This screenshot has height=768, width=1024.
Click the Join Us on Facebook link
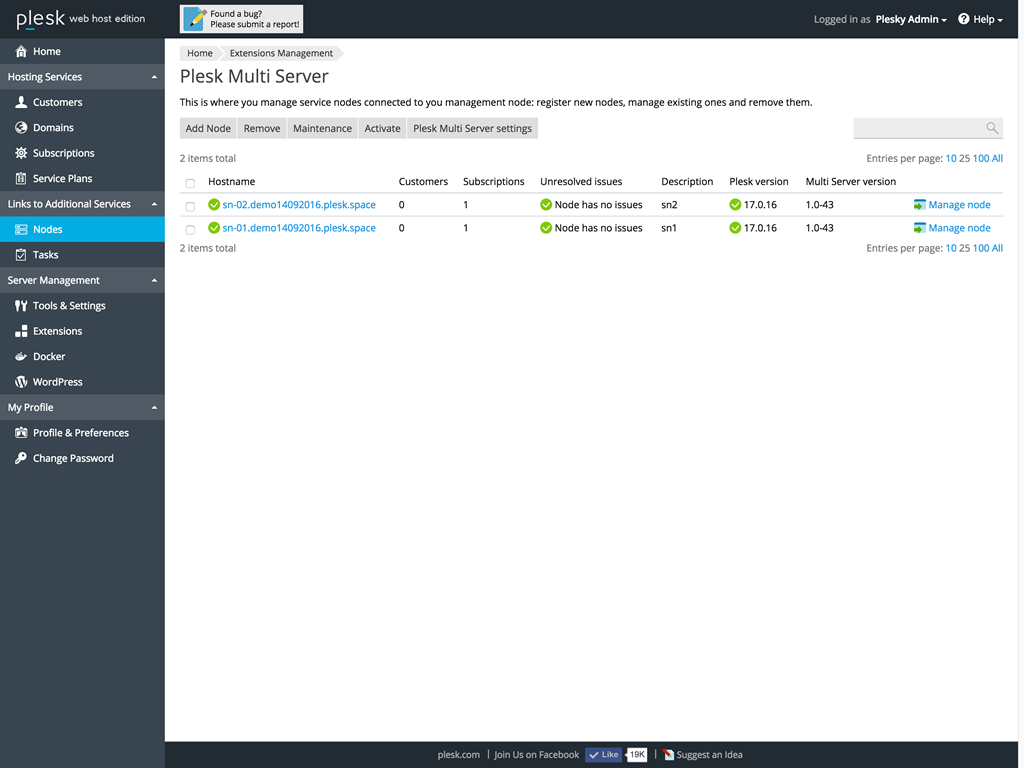click(537, 755)
